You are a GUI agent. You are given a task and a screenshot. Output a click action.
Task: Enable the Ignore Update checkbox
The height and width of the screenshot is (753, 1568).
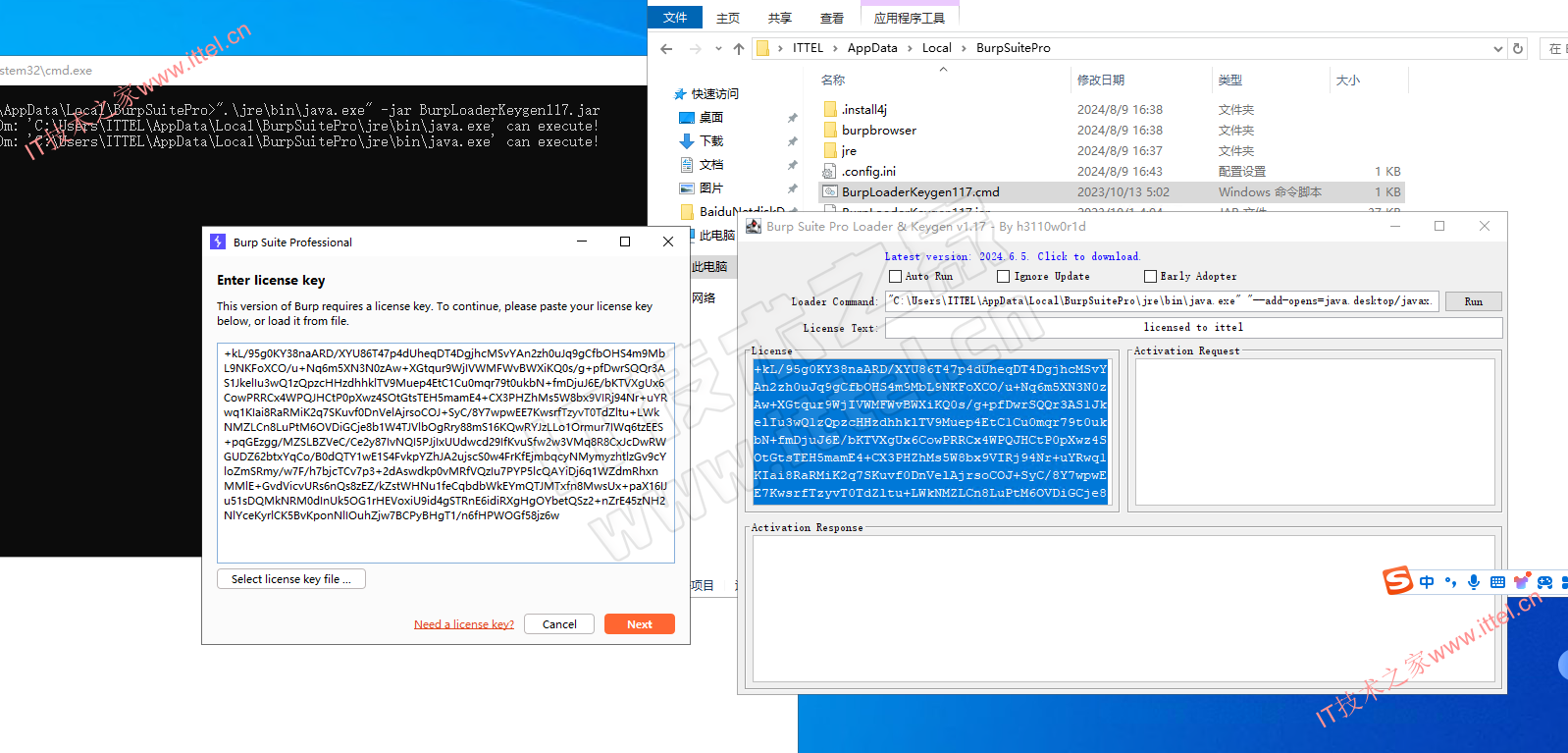(x=1003, y=277)
